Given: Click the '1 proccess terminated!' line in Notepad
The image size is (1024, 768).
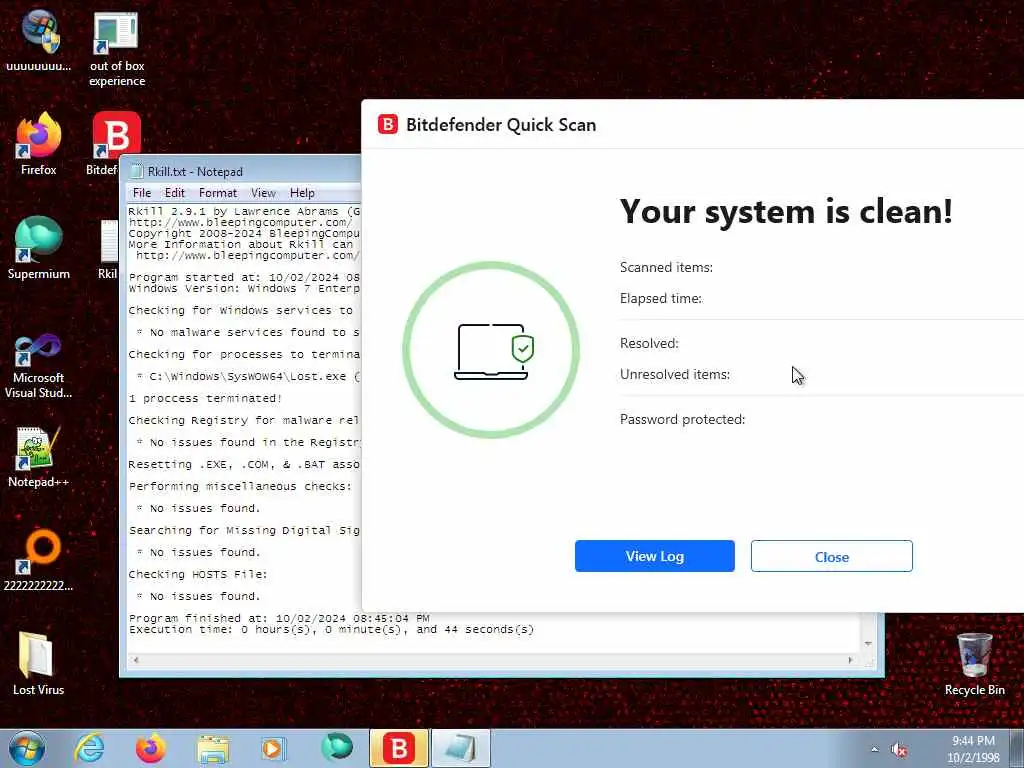Looking at the screenshot, I should [x=205, y=398].
